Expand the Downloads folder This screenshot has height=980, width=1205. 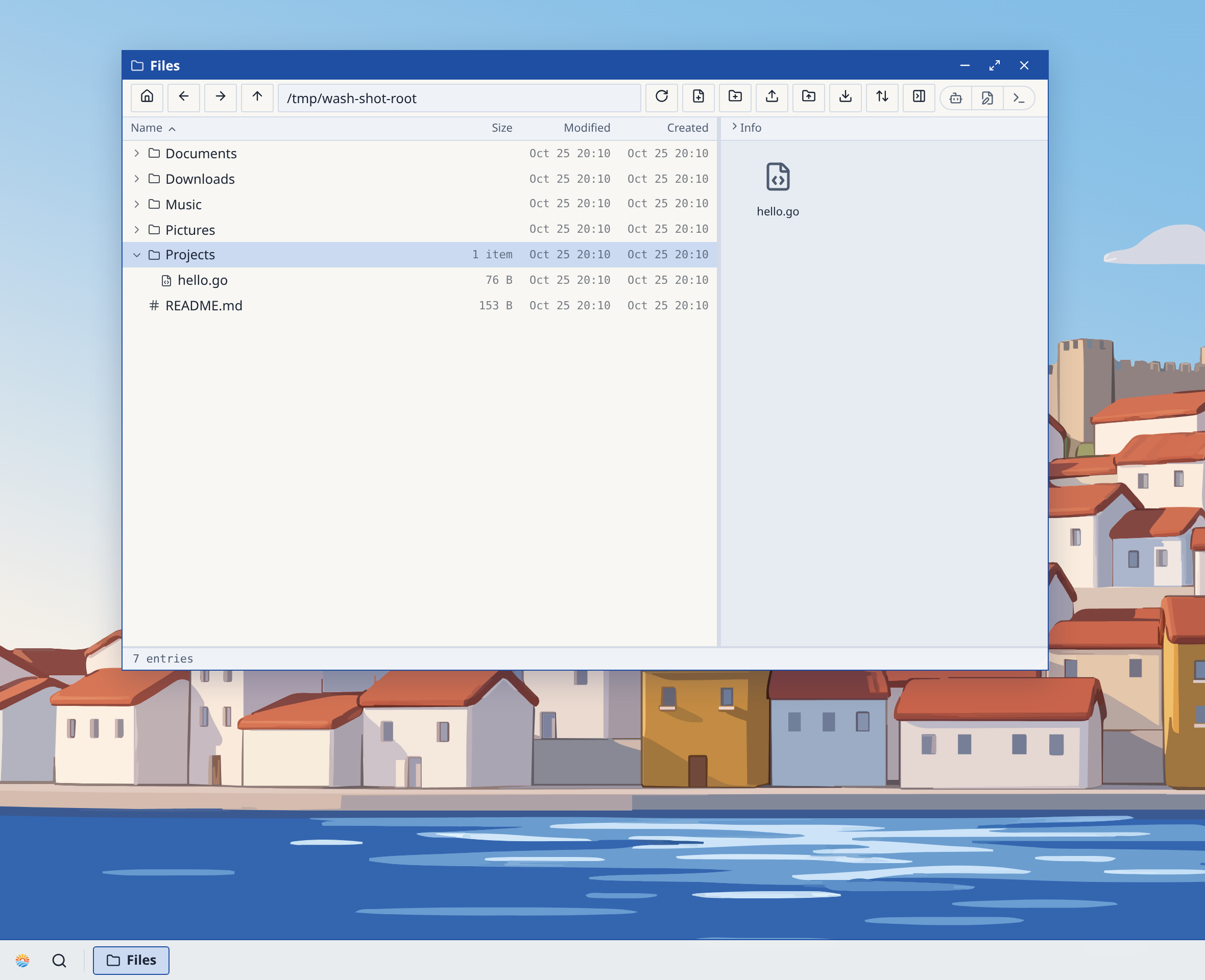137,179
